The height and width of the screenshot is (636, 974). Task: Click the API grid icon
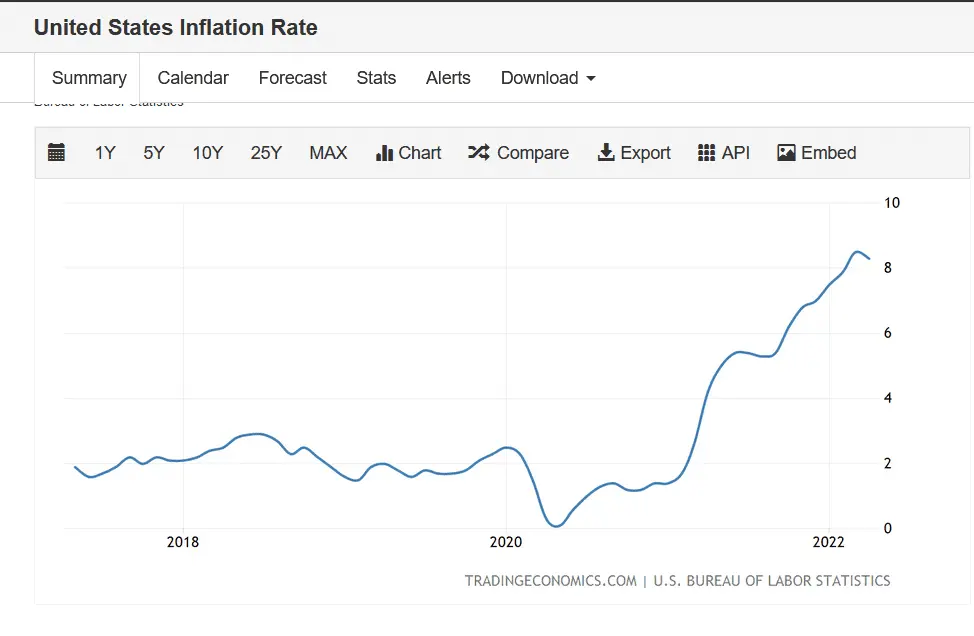[706, 153]
